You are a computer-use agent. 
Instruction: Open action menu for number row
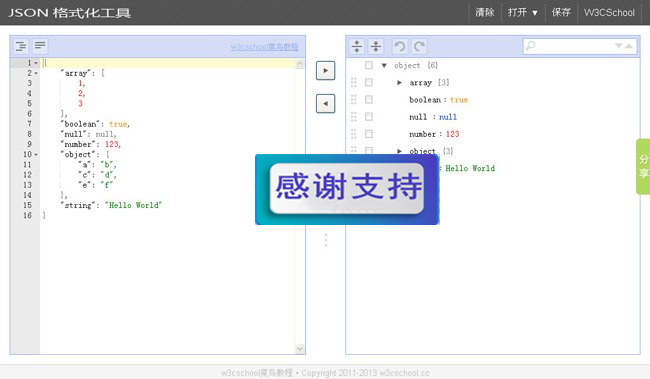click(x=369, y=134)
